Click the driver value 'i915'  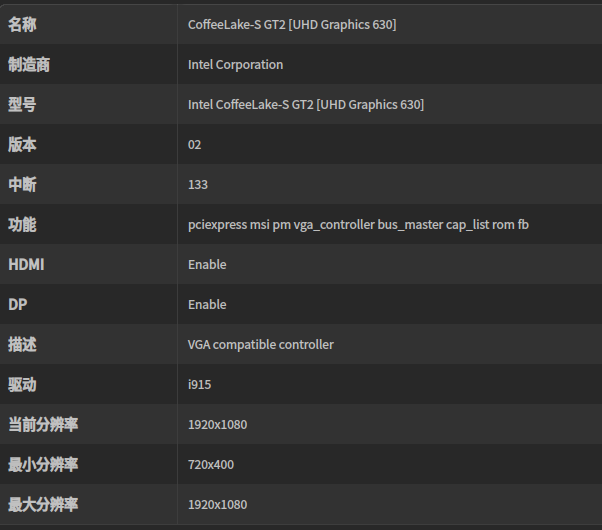(x=199, y=384)
